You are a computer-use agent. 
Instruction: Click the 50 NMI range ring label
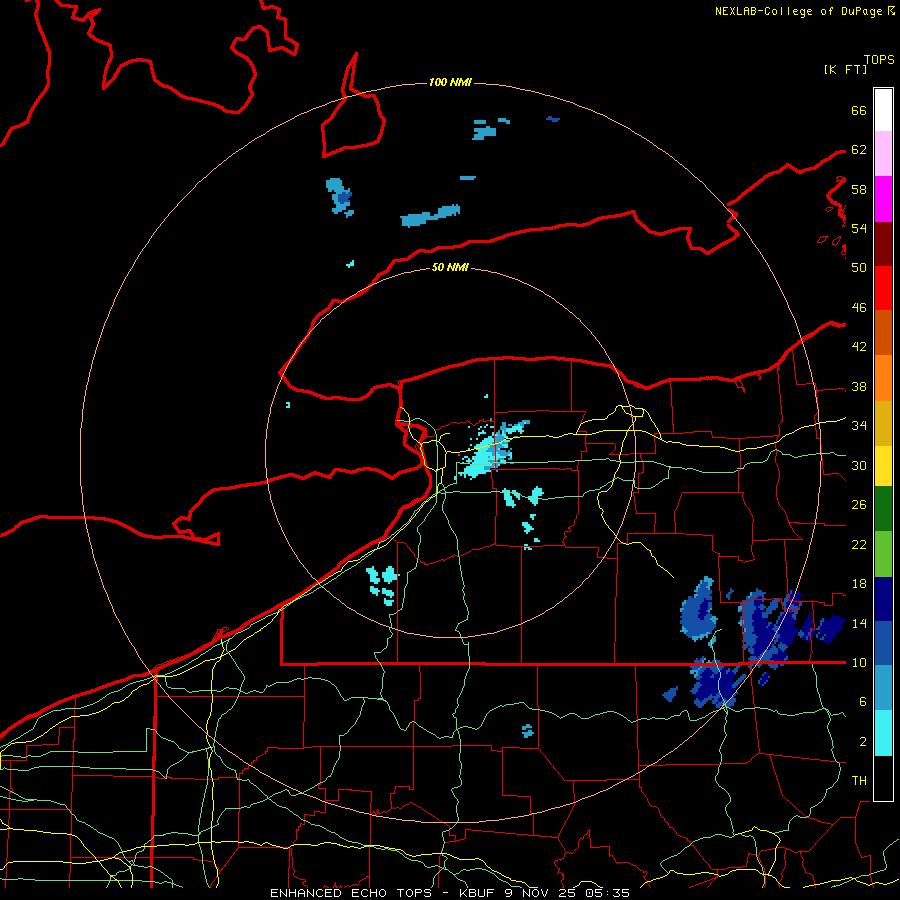450,267
